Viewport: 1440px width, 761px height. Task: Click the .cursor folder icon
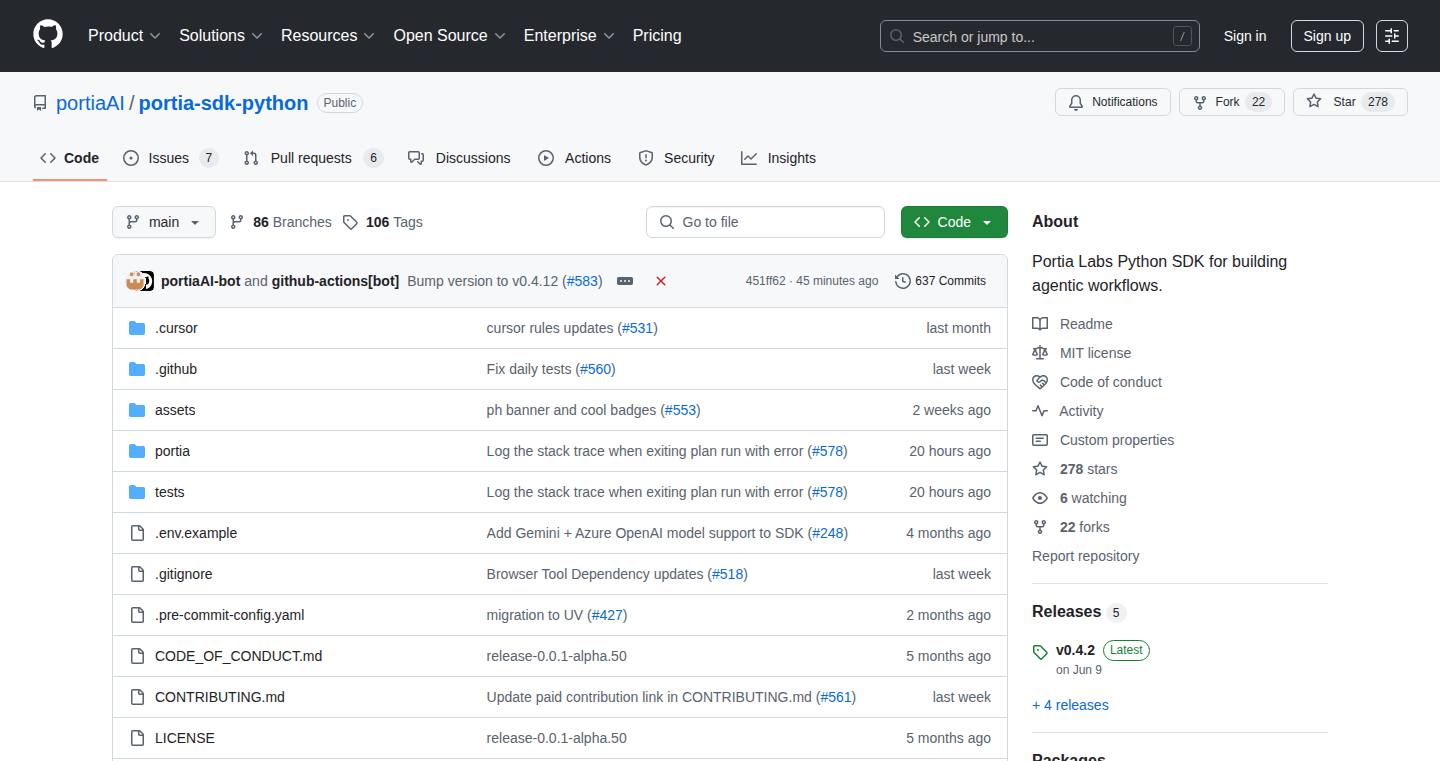click(x=137, y=328)
